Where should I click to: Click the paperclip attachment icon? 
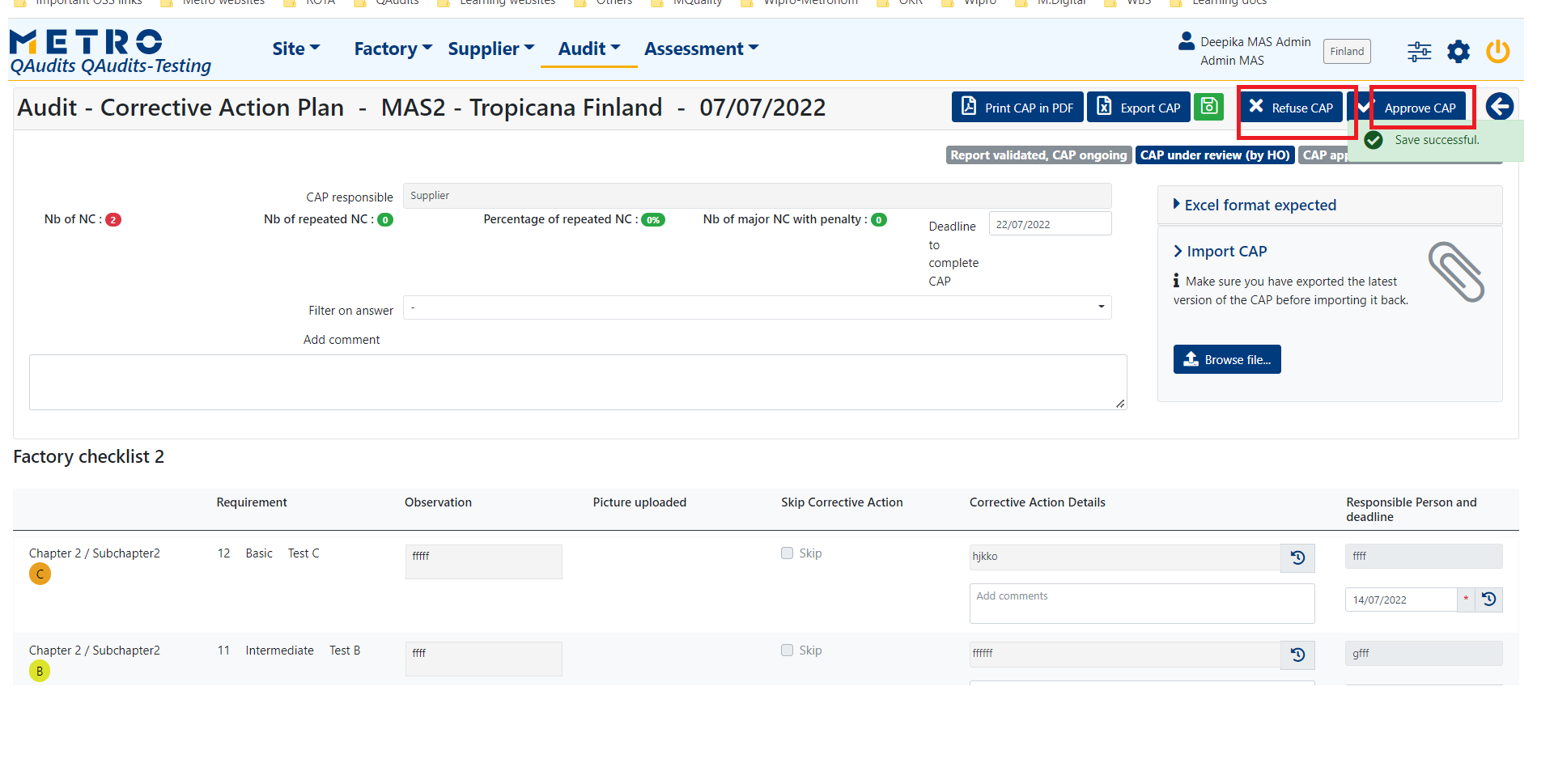(1456, 272)
